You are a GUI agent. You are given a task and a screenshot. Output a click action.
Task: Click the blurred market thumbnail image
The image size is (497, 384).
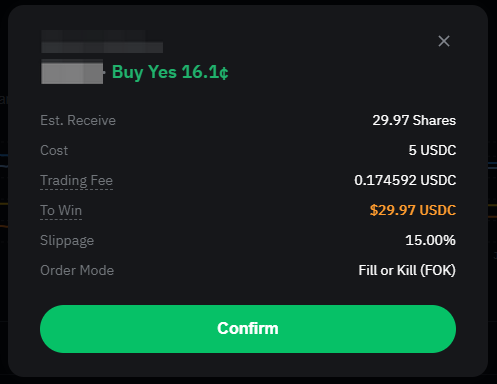pyautogui.click(x=72, y=72)
